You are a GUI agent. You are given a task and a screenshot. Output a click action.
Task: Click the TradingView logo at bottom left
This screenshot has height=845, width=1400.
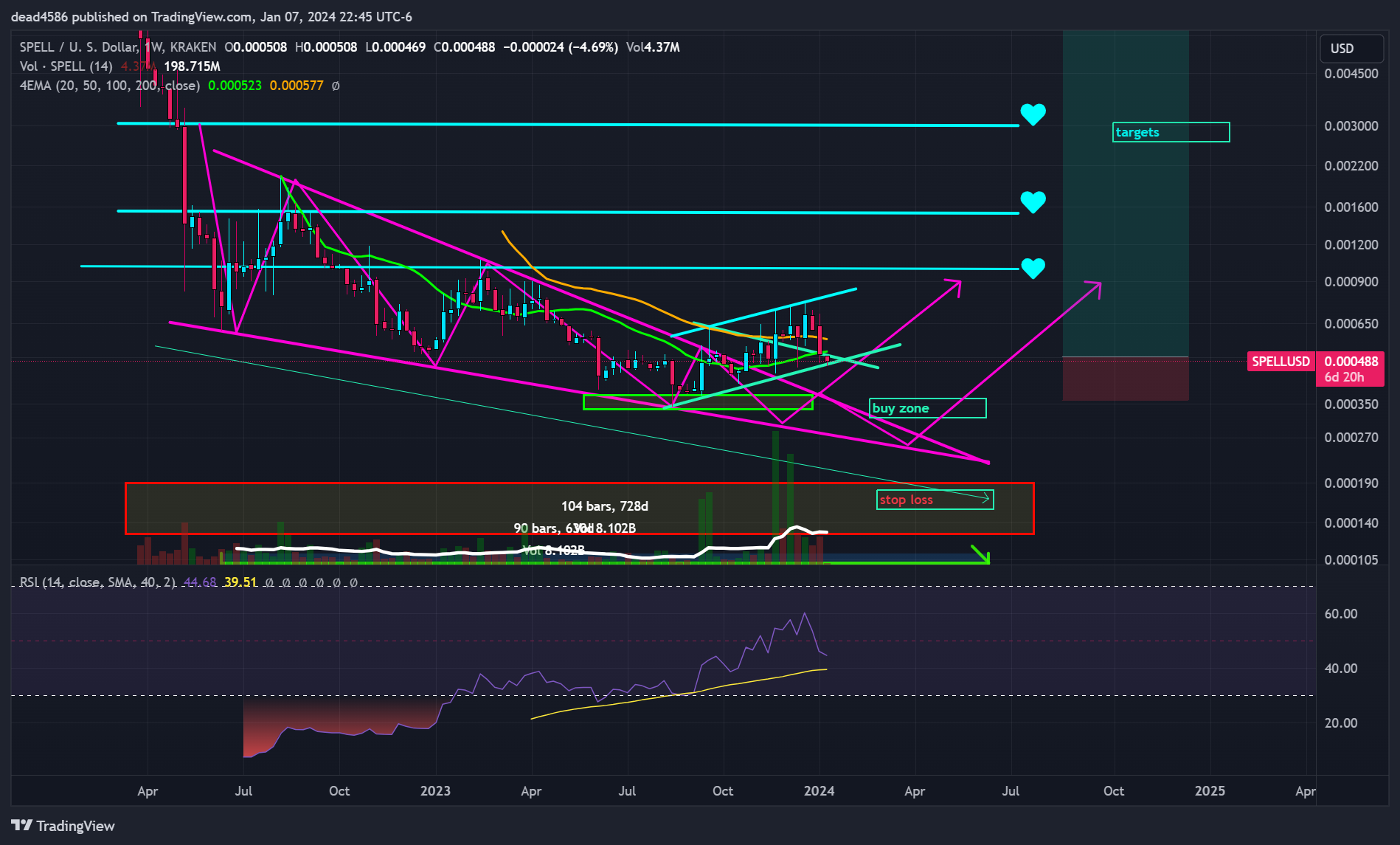tap(63, 826)
